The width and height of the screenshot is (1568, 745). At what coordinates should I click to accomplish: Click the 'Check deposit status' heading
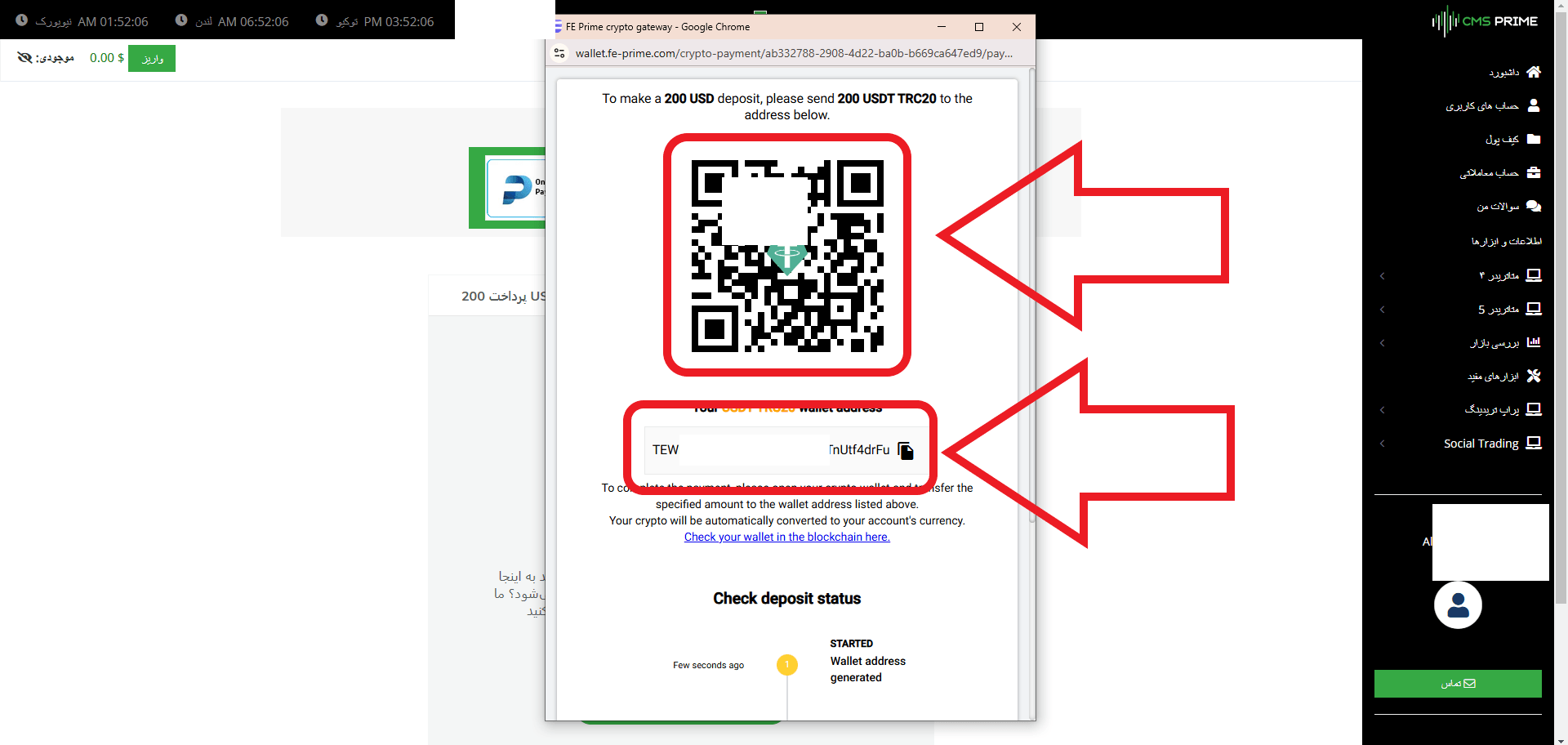pos(787,599)
